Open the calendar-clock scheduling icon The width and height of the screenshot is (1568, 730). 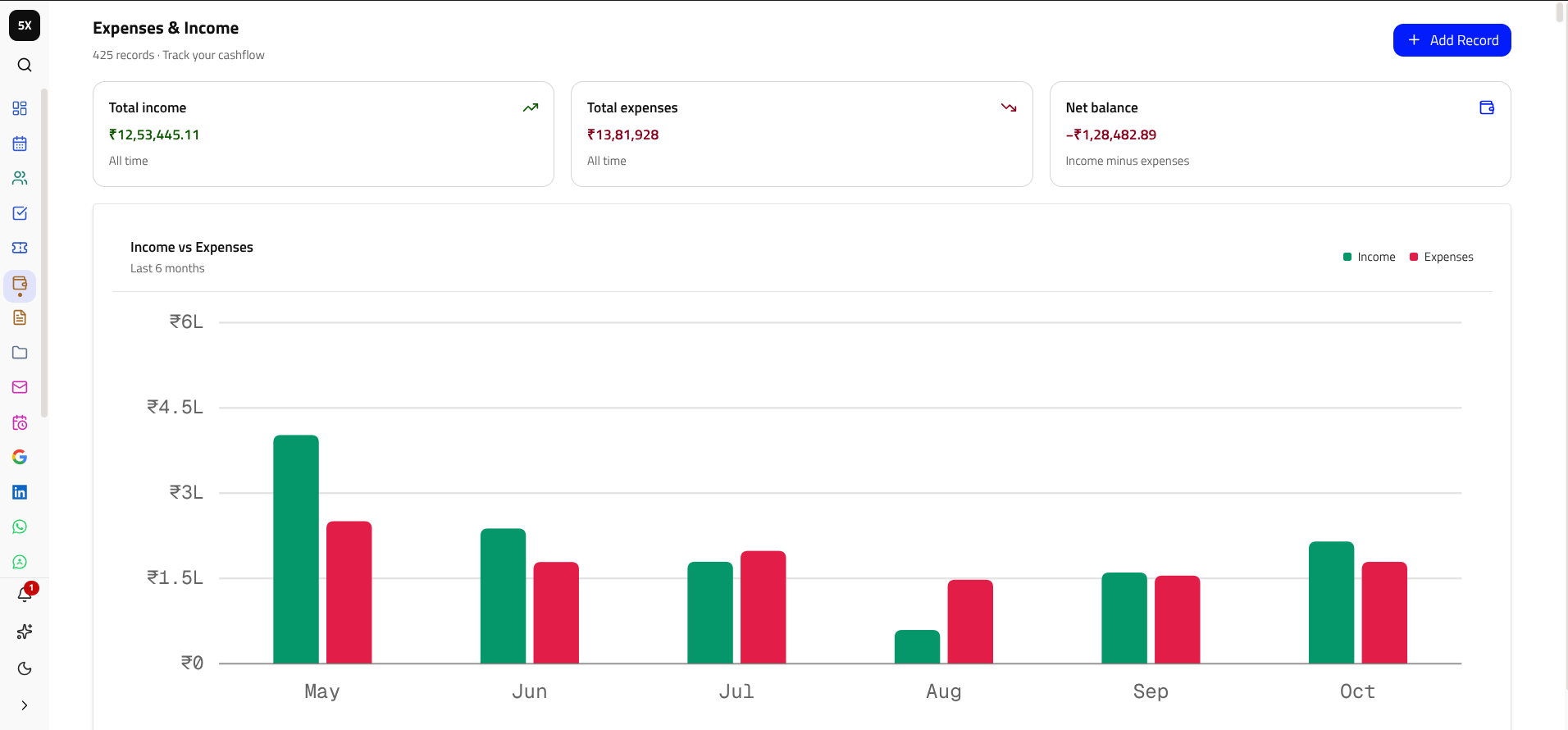click(x=20, y=422)
